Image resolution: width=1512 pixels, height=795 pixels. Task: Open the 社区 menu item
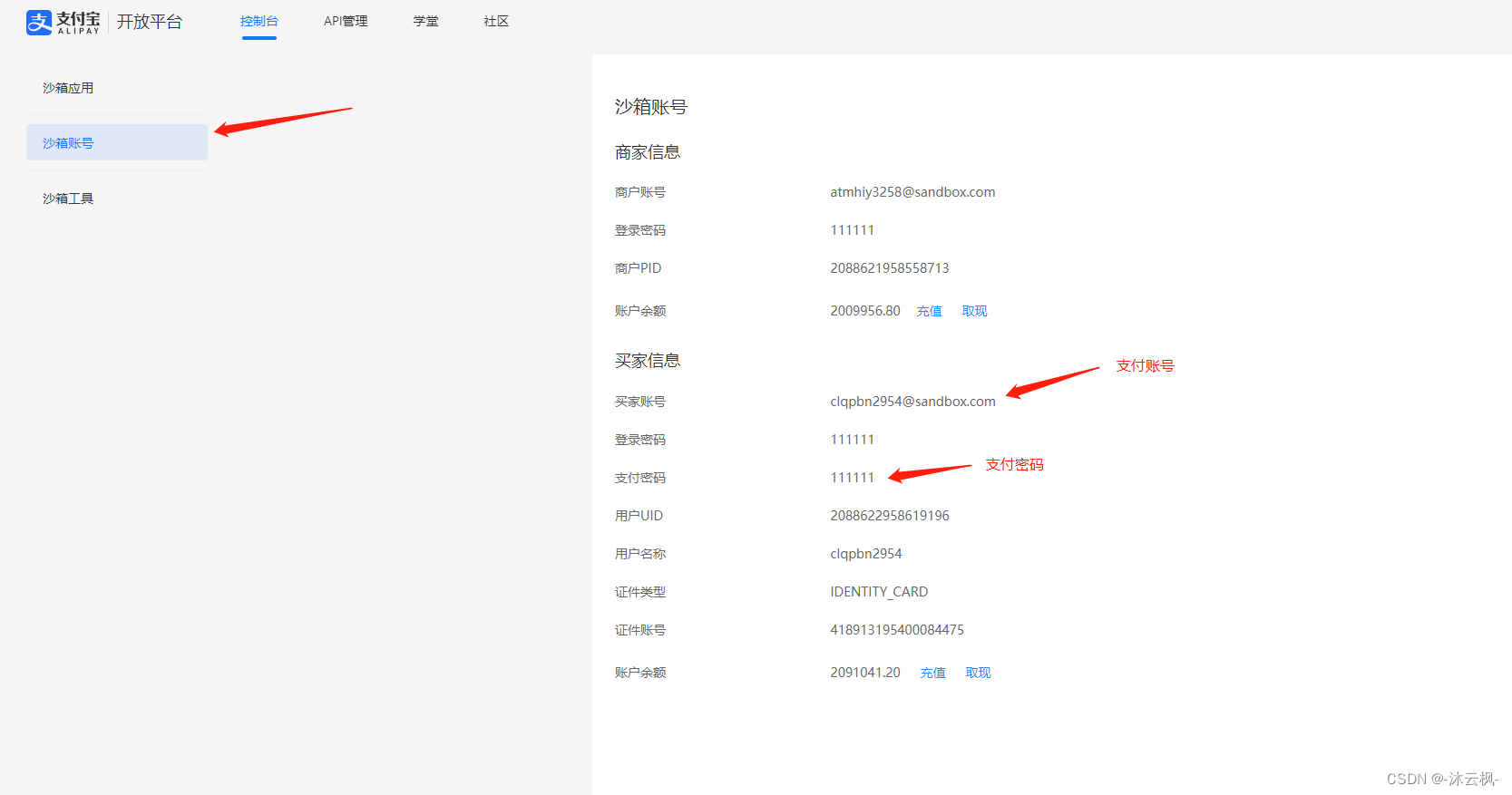(x=497, y=21)
